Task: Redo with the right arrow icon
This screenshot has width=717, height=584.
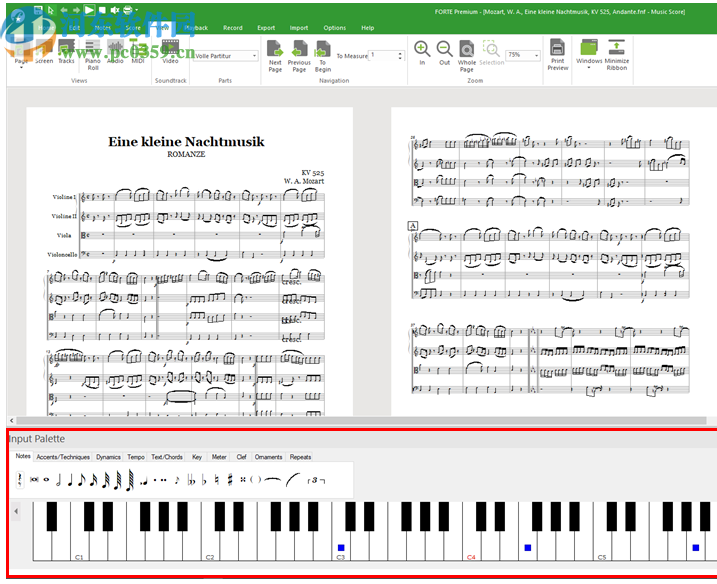Action: pos(76,10)
